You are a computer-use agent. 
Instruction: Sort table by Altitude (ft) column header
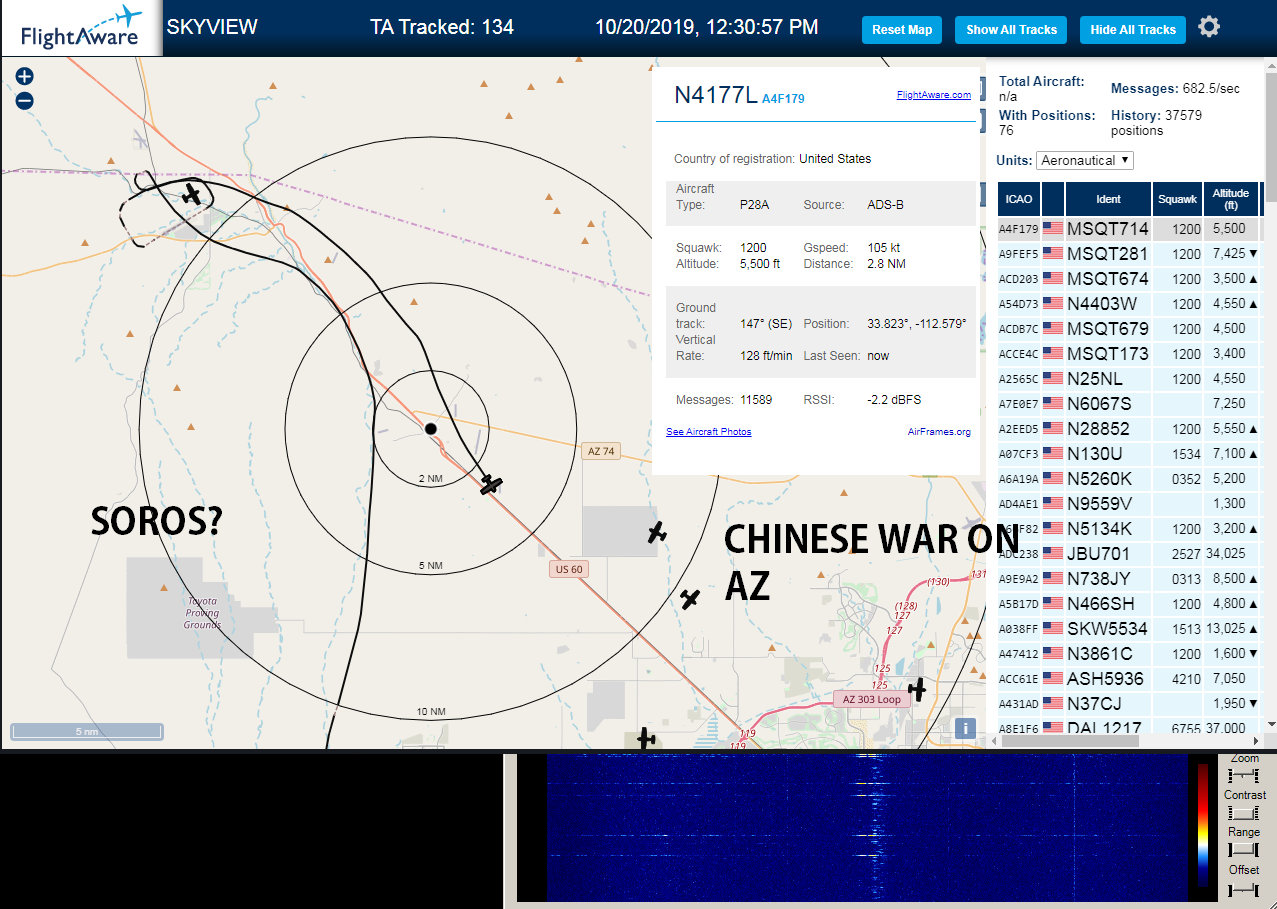1231,199
